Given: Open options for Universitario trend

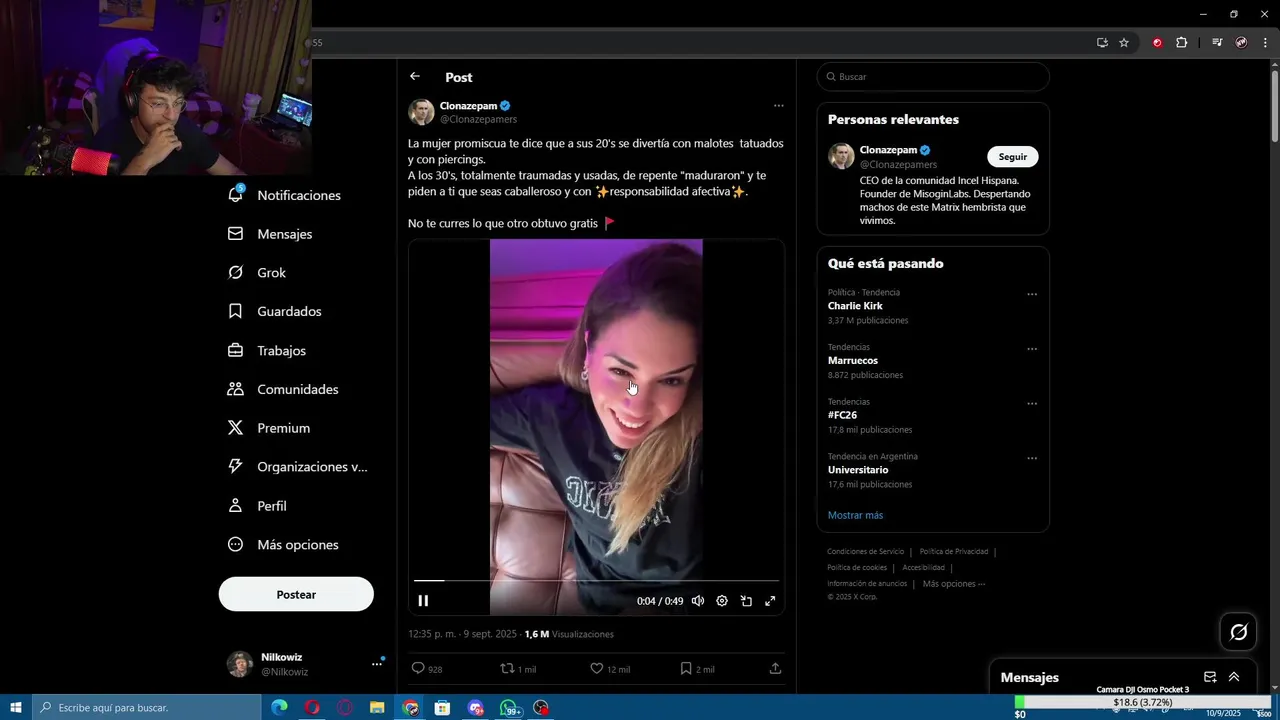Looking at the screenshot, I should [1032, 458].
